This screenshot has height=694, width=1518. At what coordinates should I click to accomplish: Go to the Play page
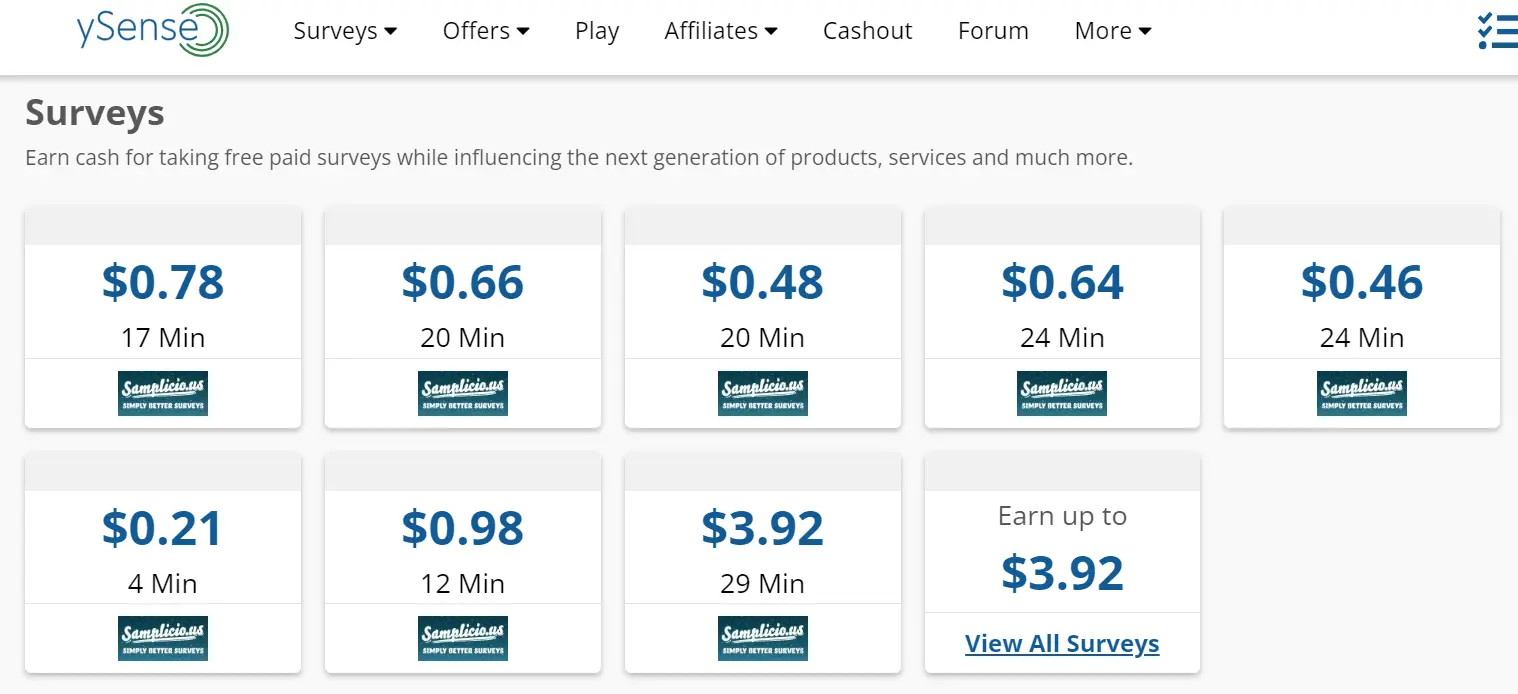coord(597,31)
